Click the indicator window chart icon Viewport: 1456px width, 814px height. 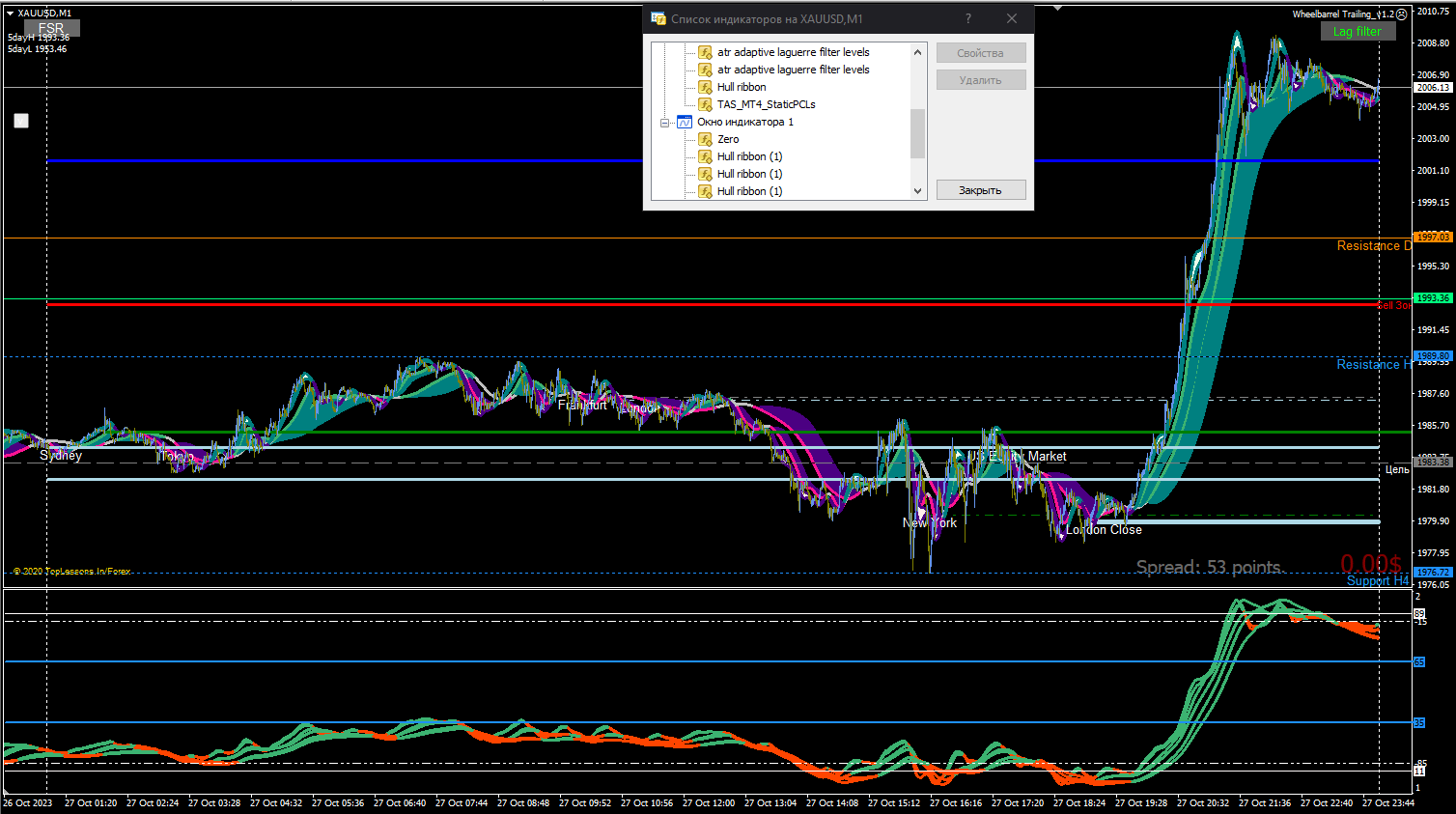685,122
